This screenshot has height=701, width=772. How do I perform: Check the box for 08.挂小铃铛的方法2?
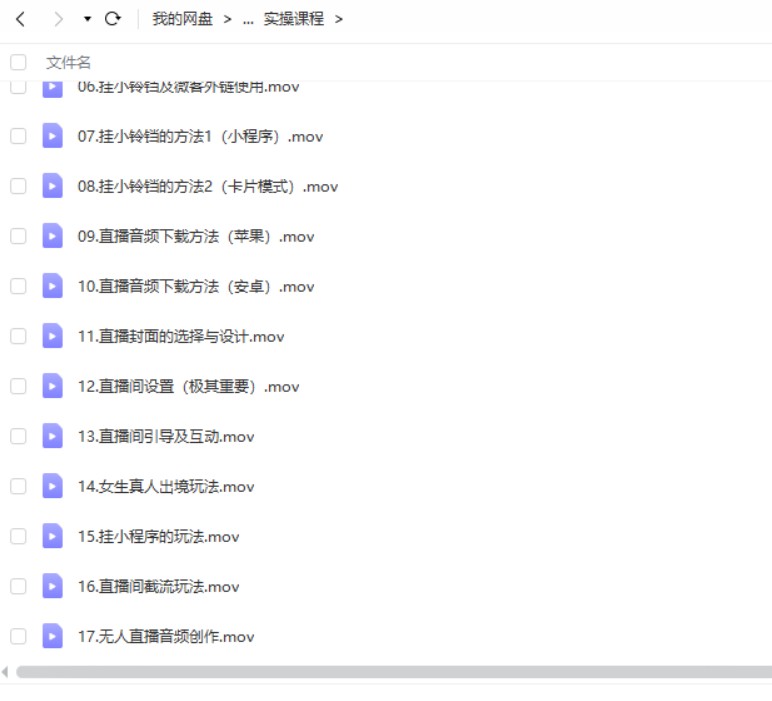[x=18, y=186]
